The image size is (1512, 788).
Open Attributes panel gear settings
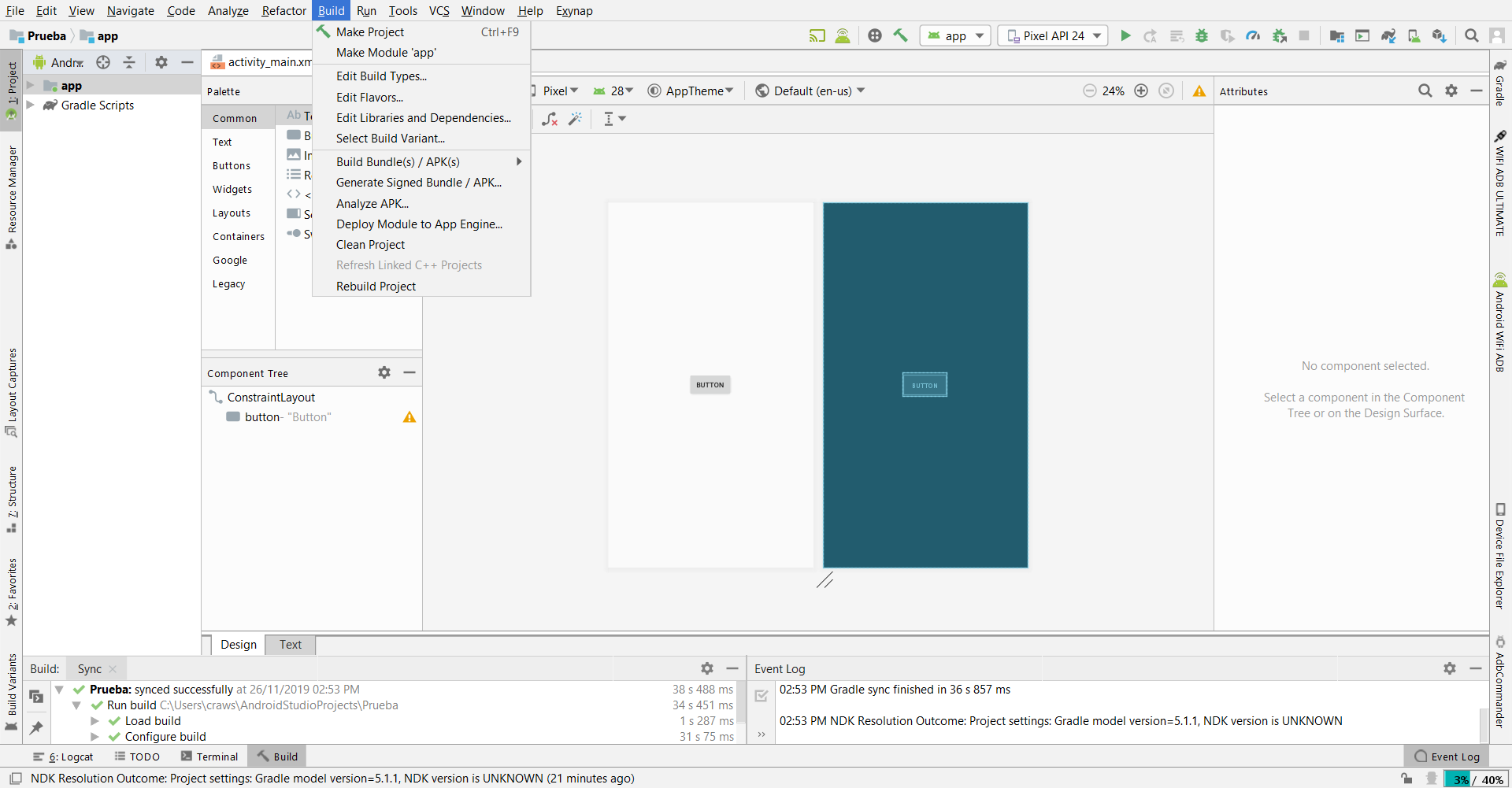click(1451, 91)
